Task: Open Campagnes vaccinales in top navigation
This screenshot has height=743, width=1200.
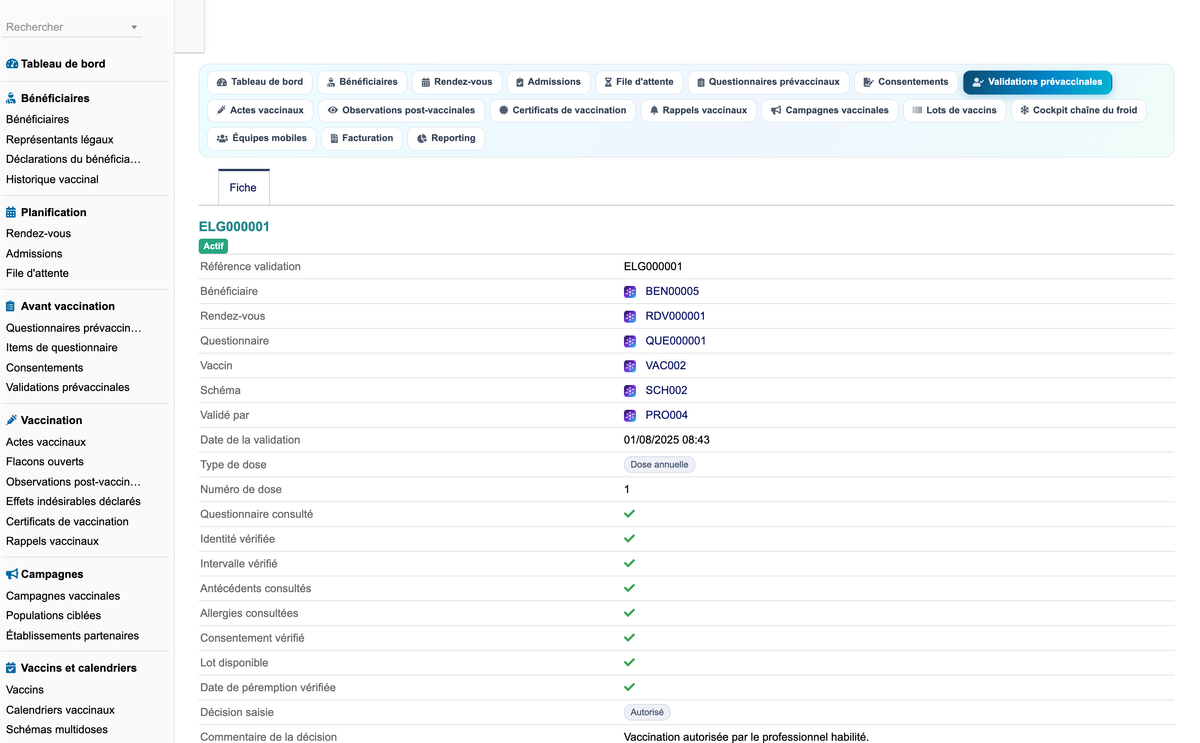Action: click(x=829, y=110)
